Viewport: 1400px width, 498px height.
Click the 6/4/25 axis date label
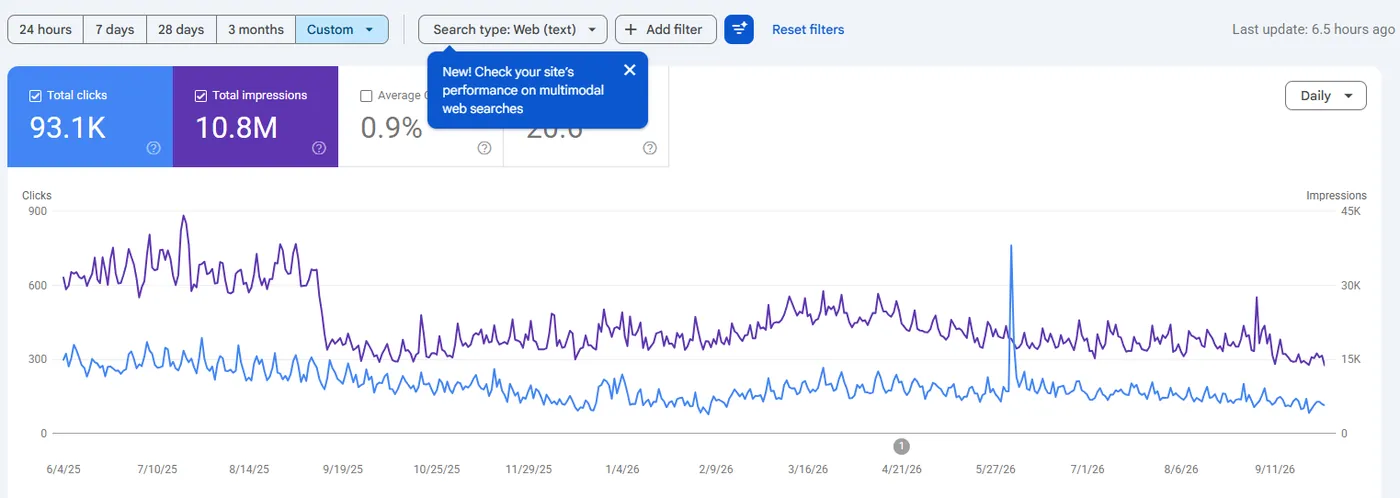click(x=63, y=468)
